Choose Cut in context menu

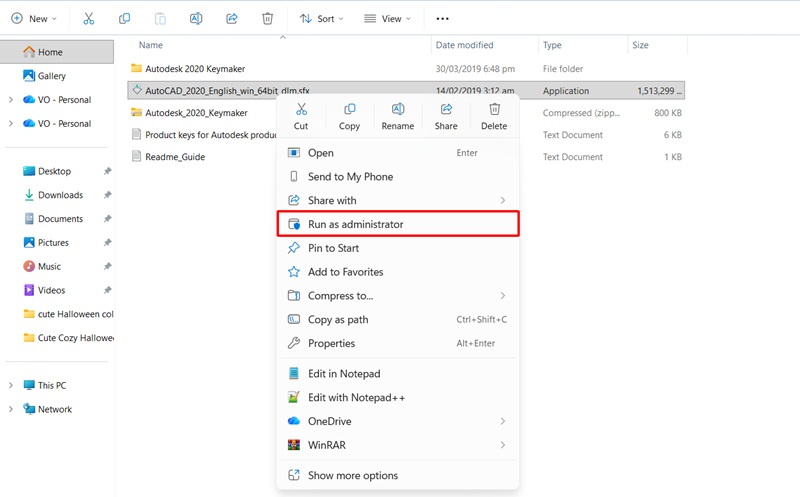point(301,117)
